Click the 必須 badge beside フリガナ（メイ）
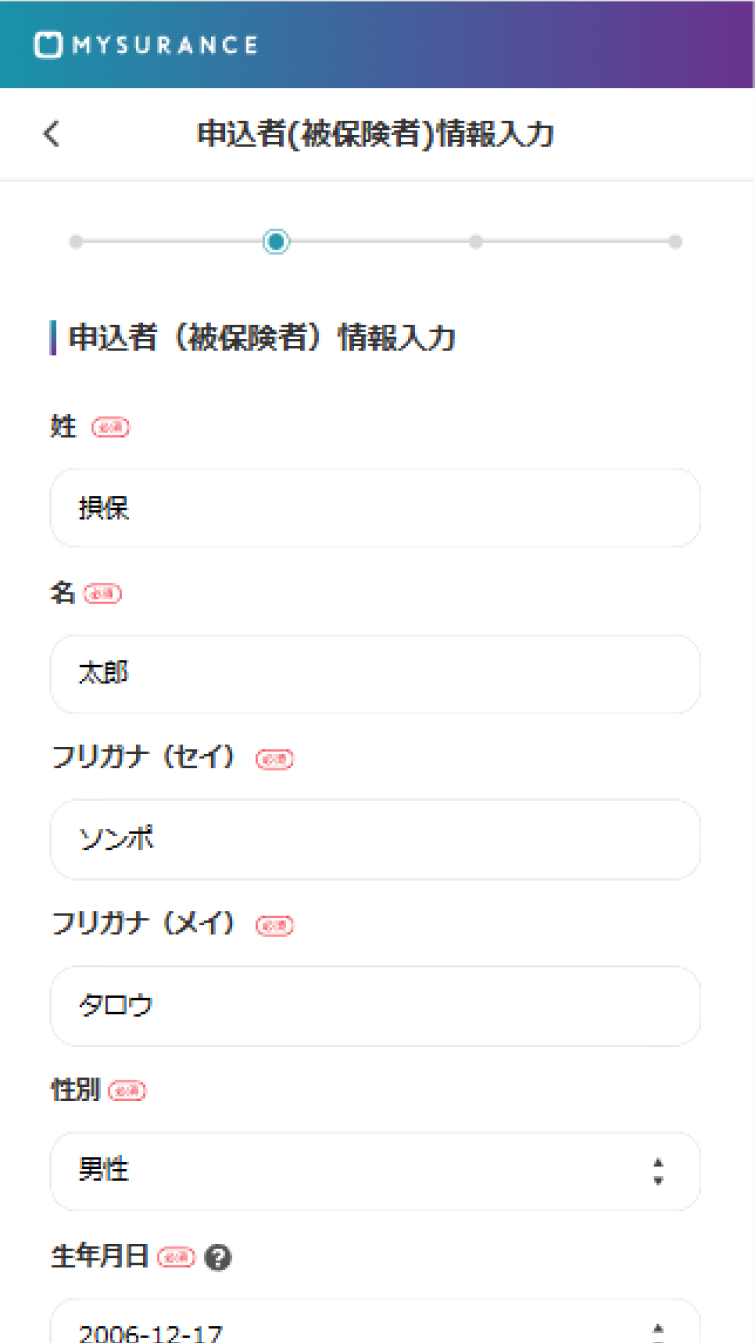The image size is (755, 1343). (x=275, y=926)
